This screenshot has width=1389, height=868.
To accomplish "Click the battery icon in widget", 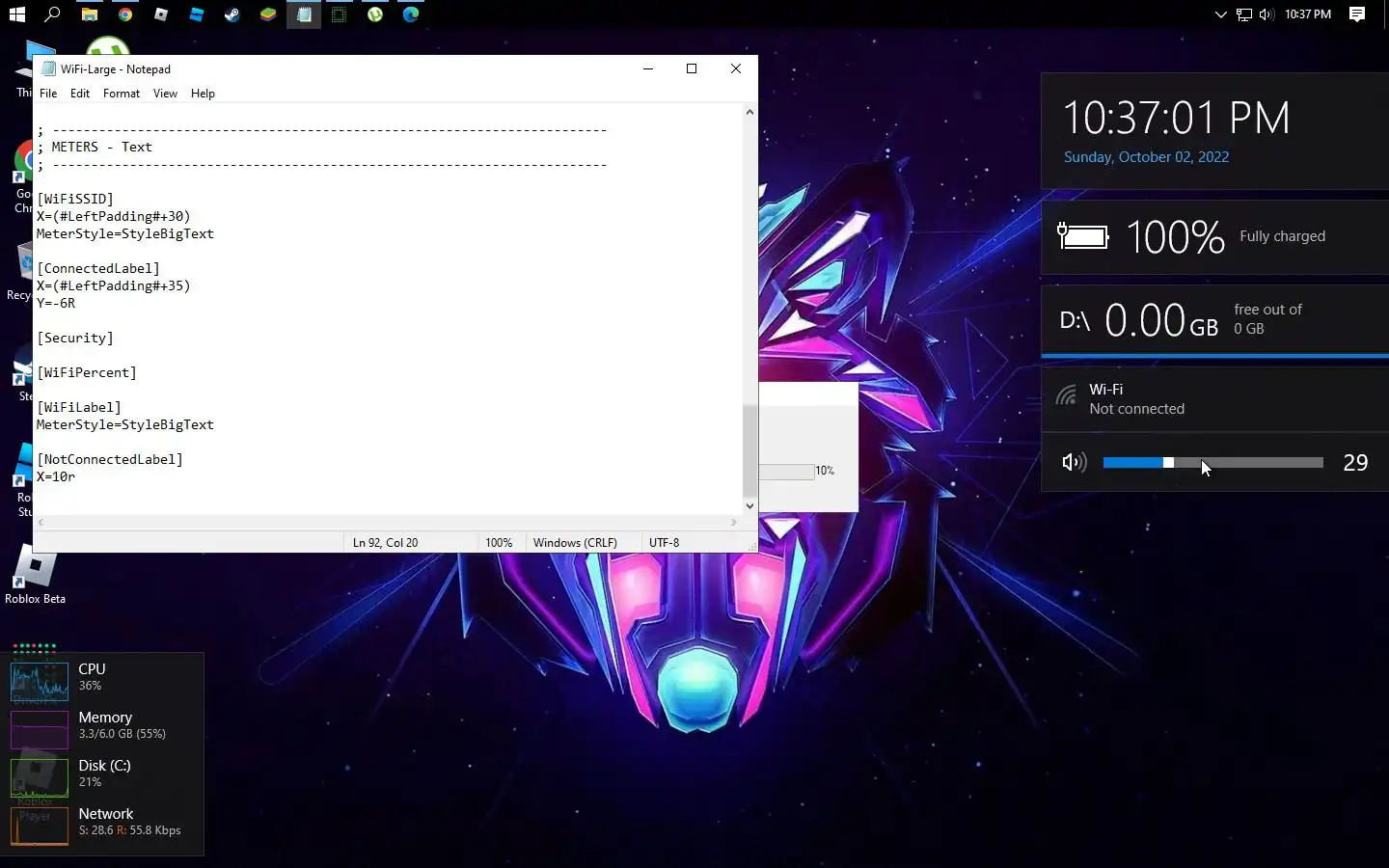I will tap(1083, 236).
